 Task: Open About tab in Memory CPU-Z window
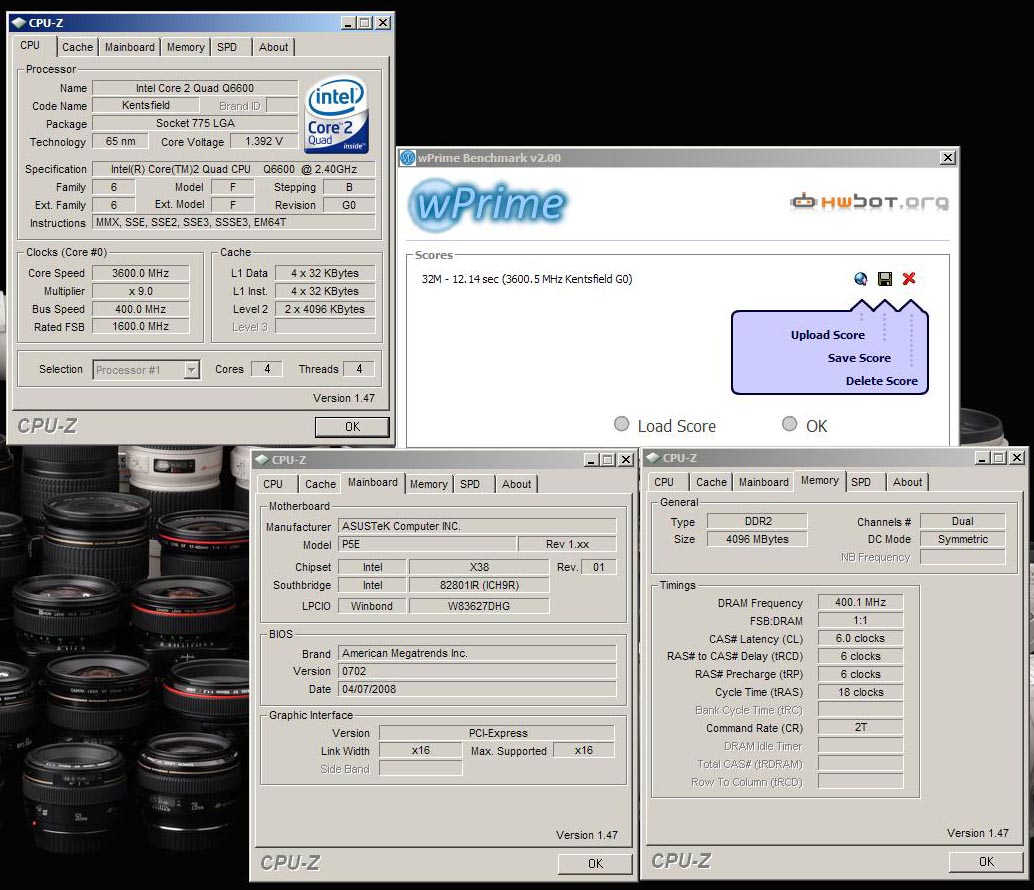907,482
